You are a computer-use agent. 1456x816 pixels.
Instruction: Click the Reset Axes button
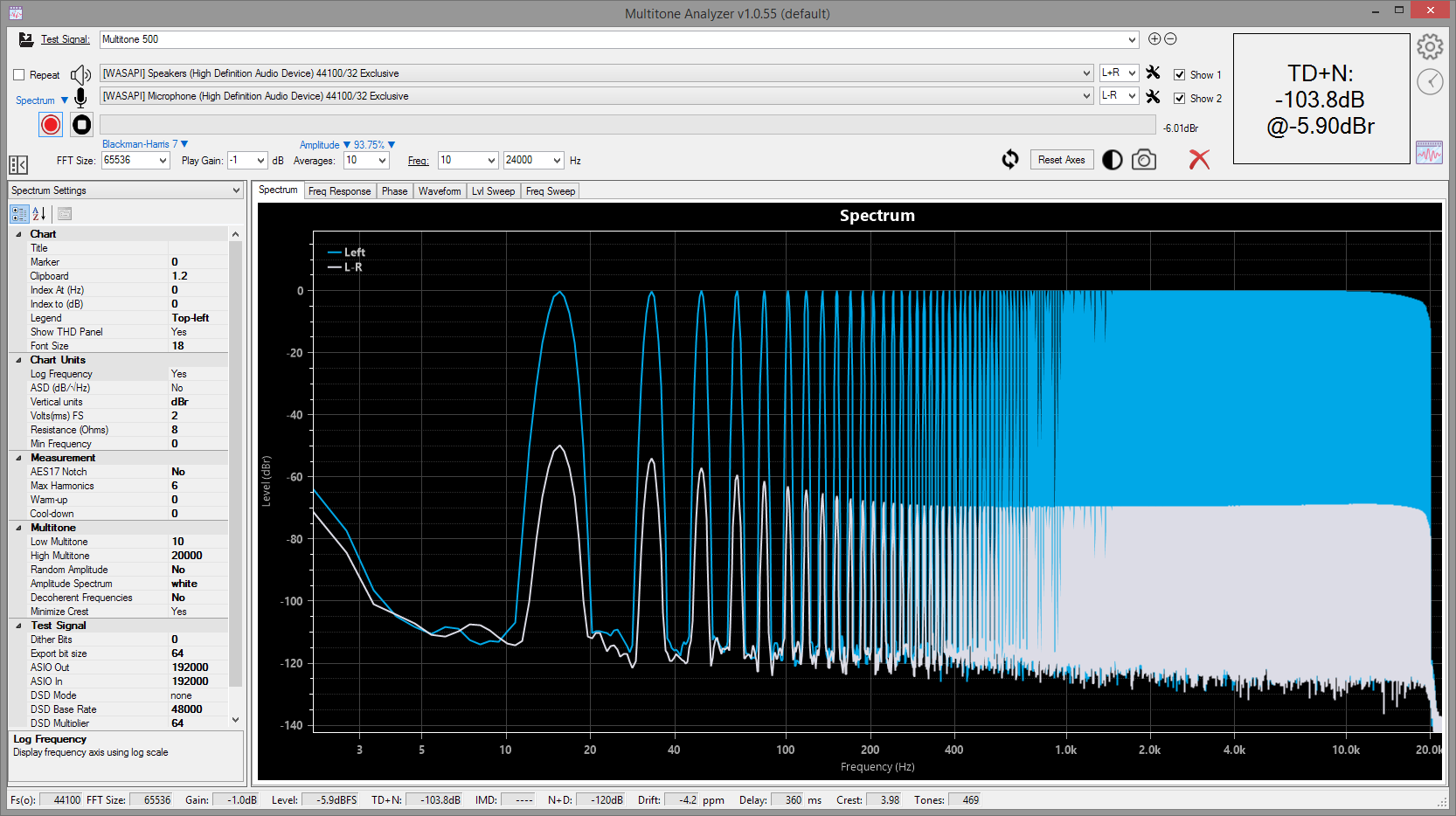coord(1061,160)
